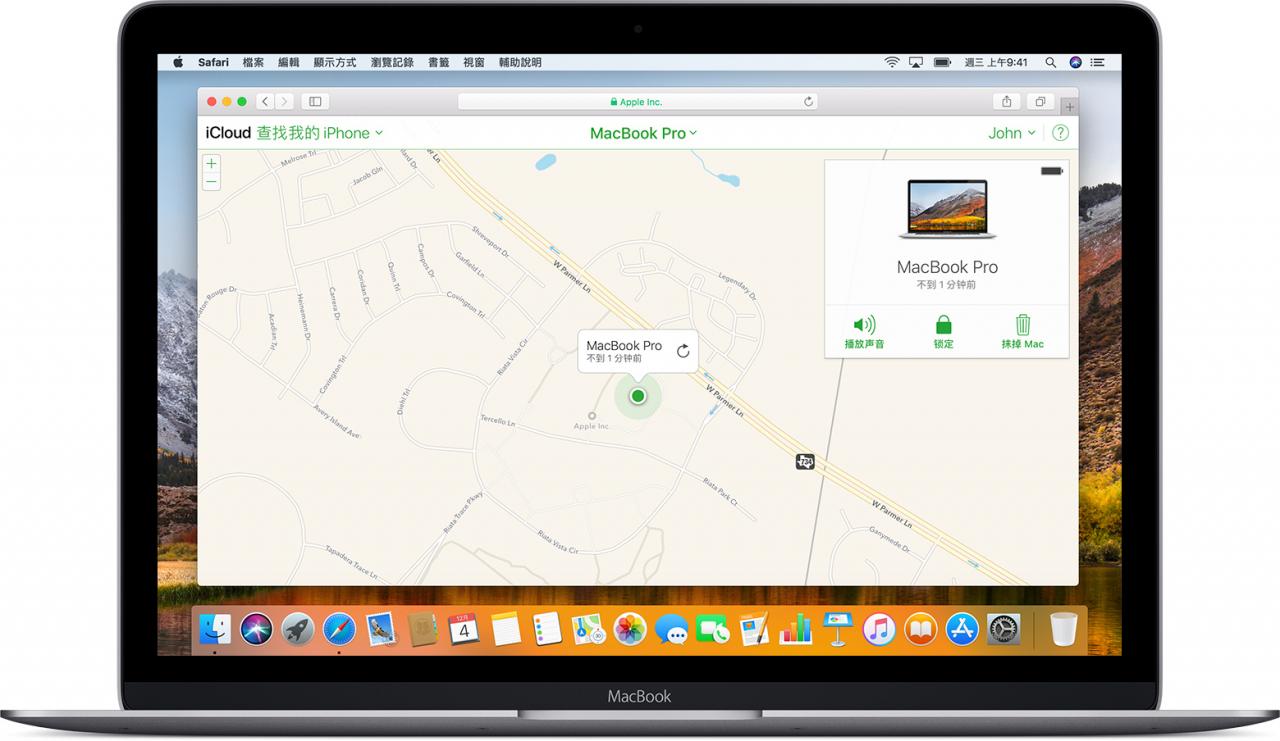The image size is (1280, 741).
Task: Open the 顯示方式 menu
Action: (x=335, y=62)
